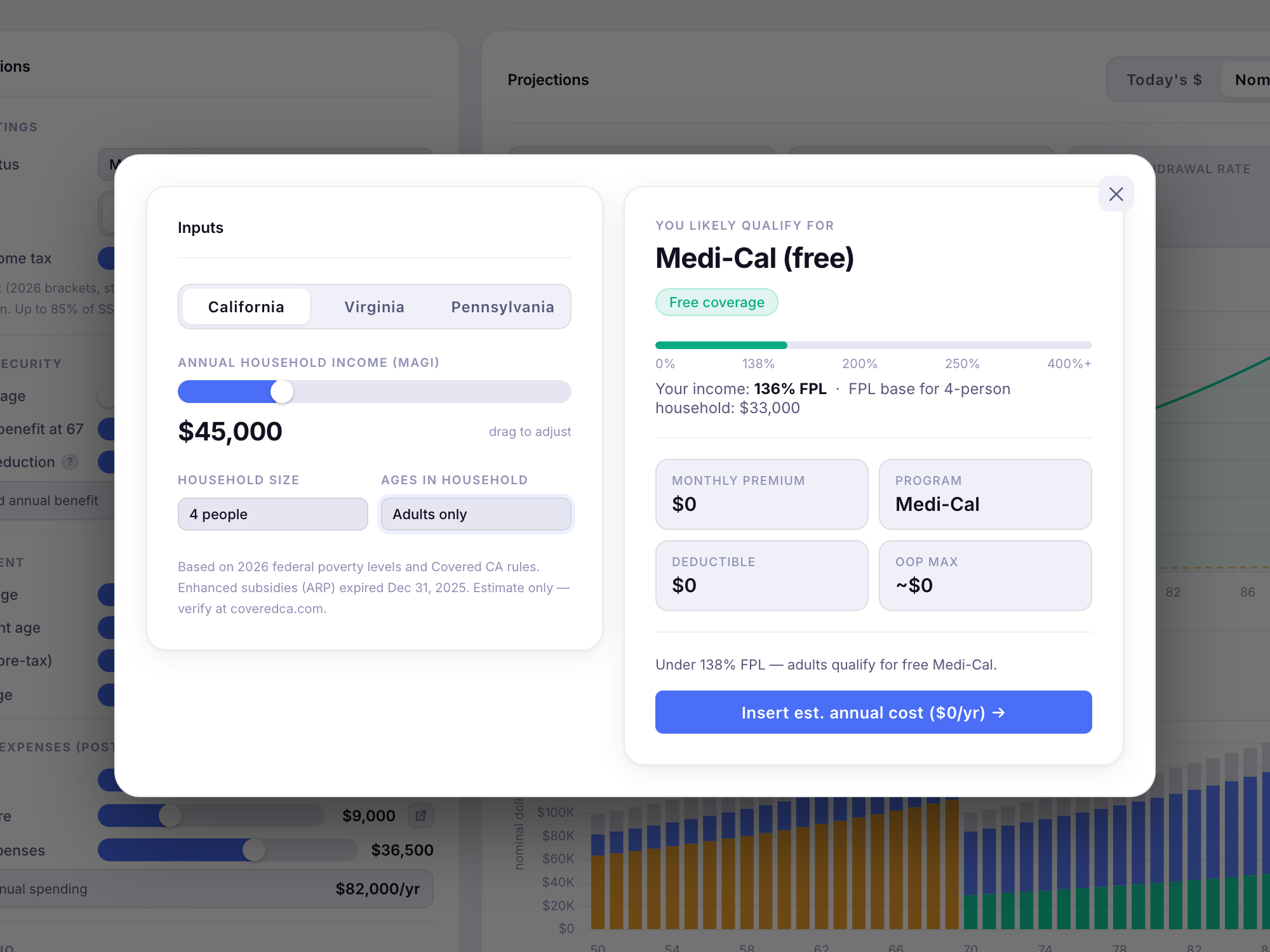Click the external link icon beside $9,000

(x=420, y=816)
